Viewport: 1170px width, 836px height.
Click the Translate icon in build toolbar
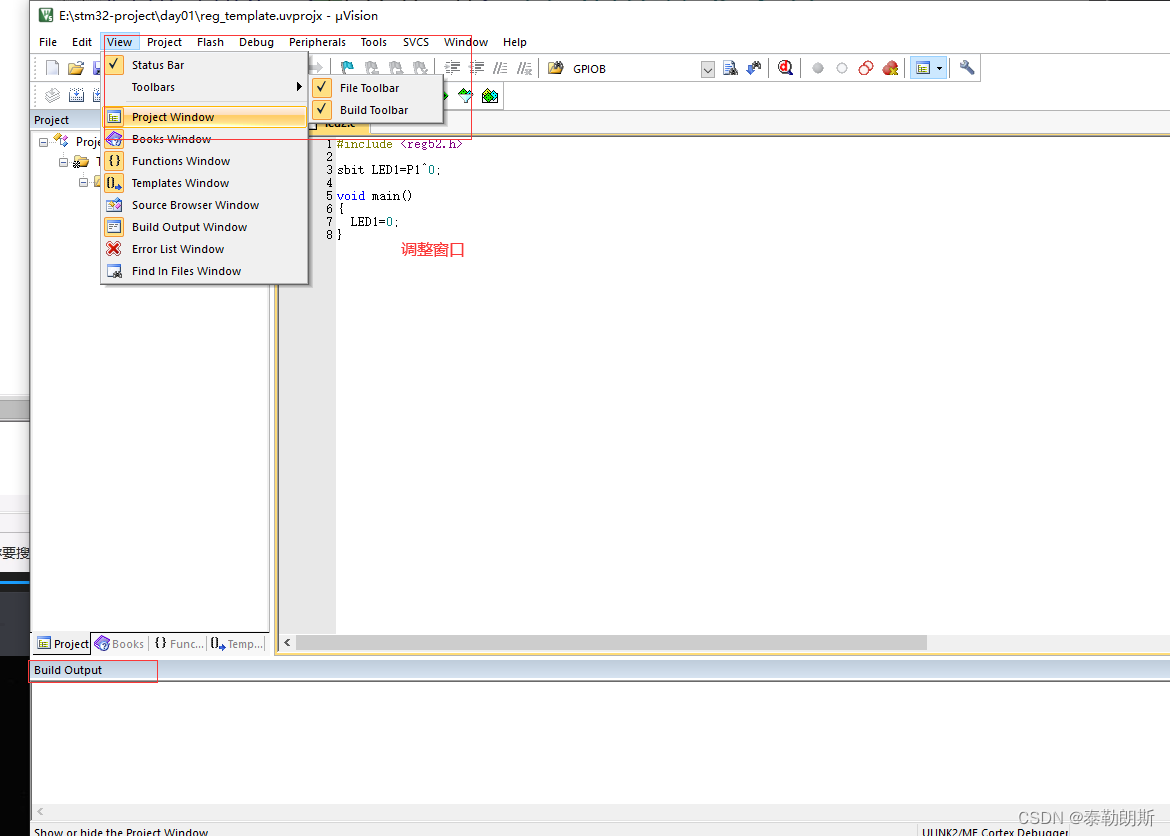point(52,96)
